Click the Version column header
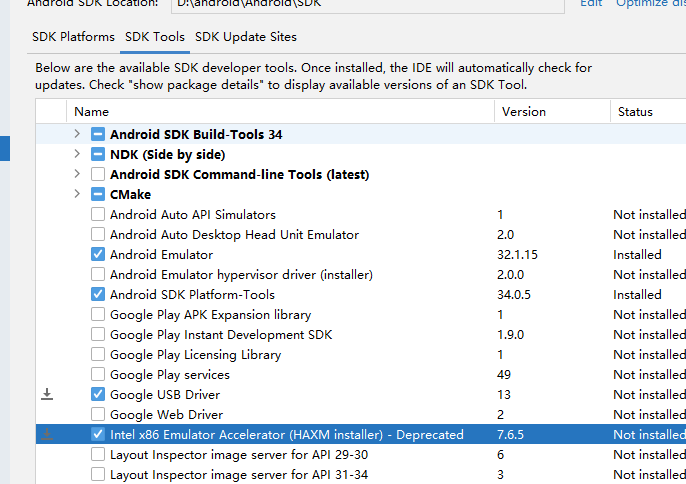 coord(553,112)
